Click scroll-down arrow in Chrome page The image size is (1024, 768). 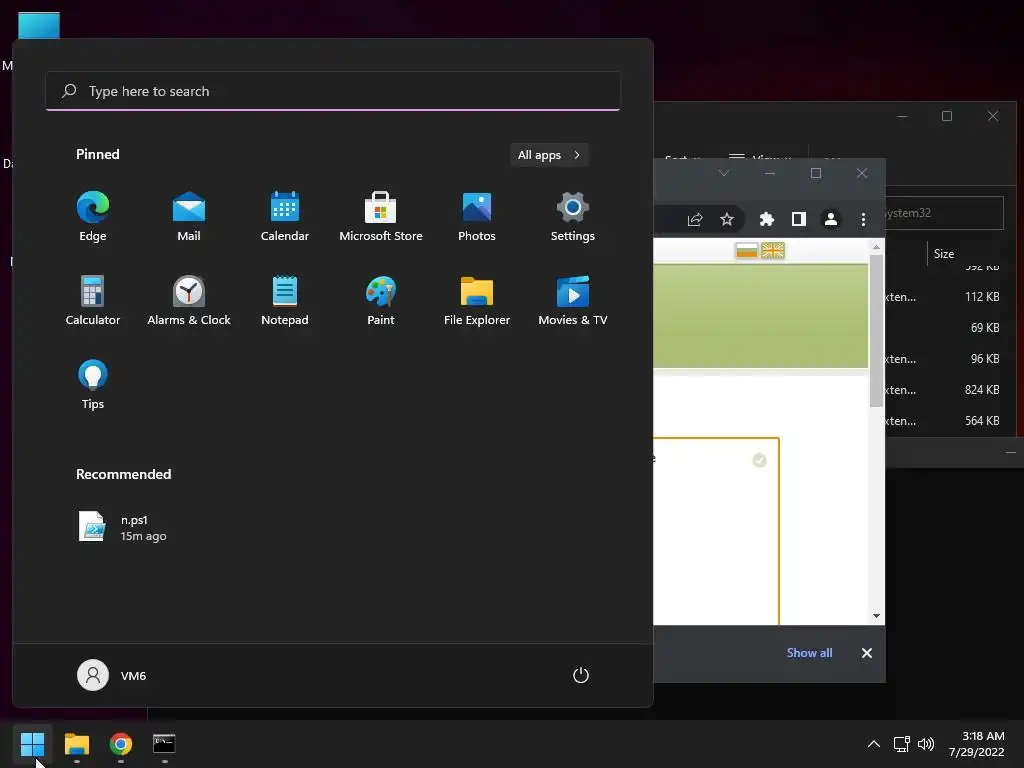click(x=876, y=616)
